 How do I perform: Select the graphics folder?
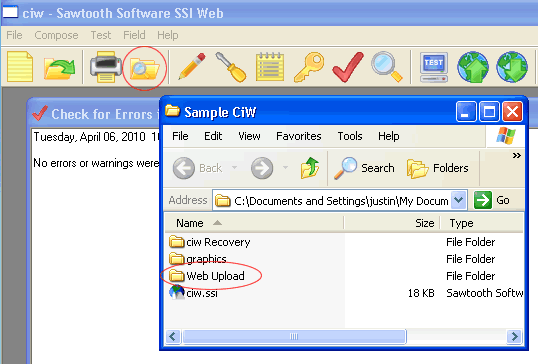point(198,259)
